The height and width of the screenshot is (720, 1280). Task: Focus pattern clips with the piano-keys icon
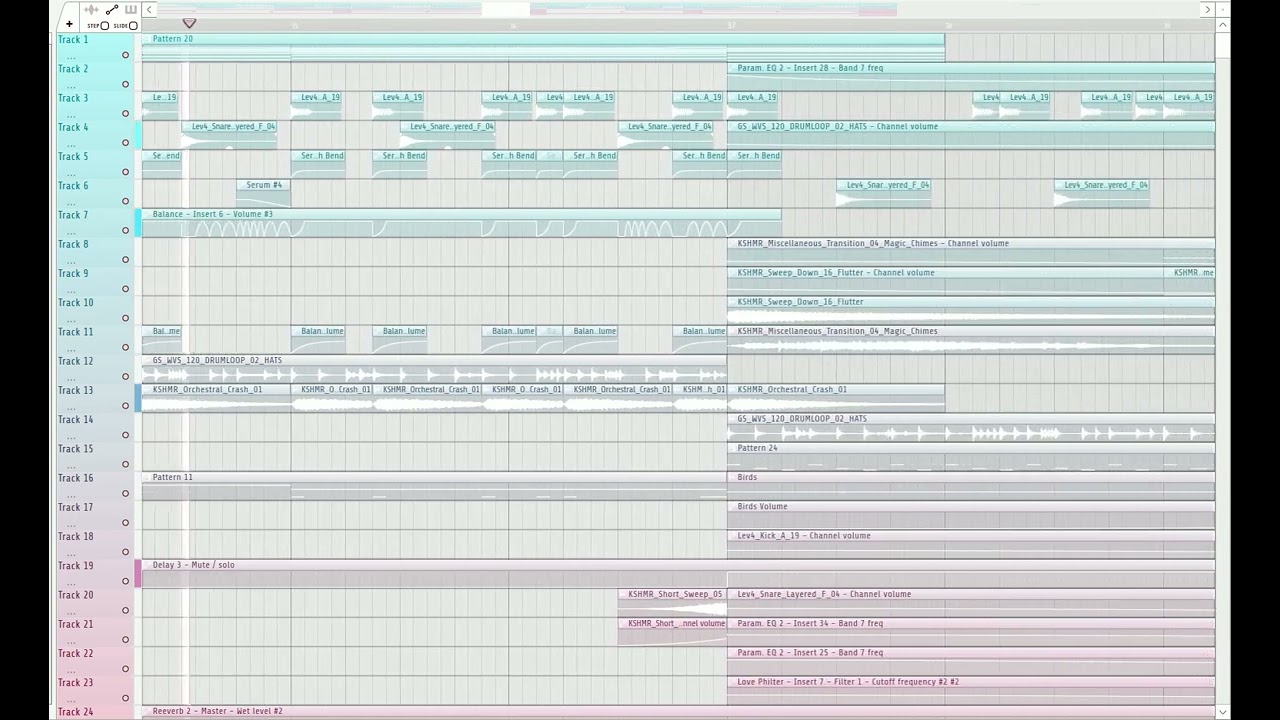131,10
